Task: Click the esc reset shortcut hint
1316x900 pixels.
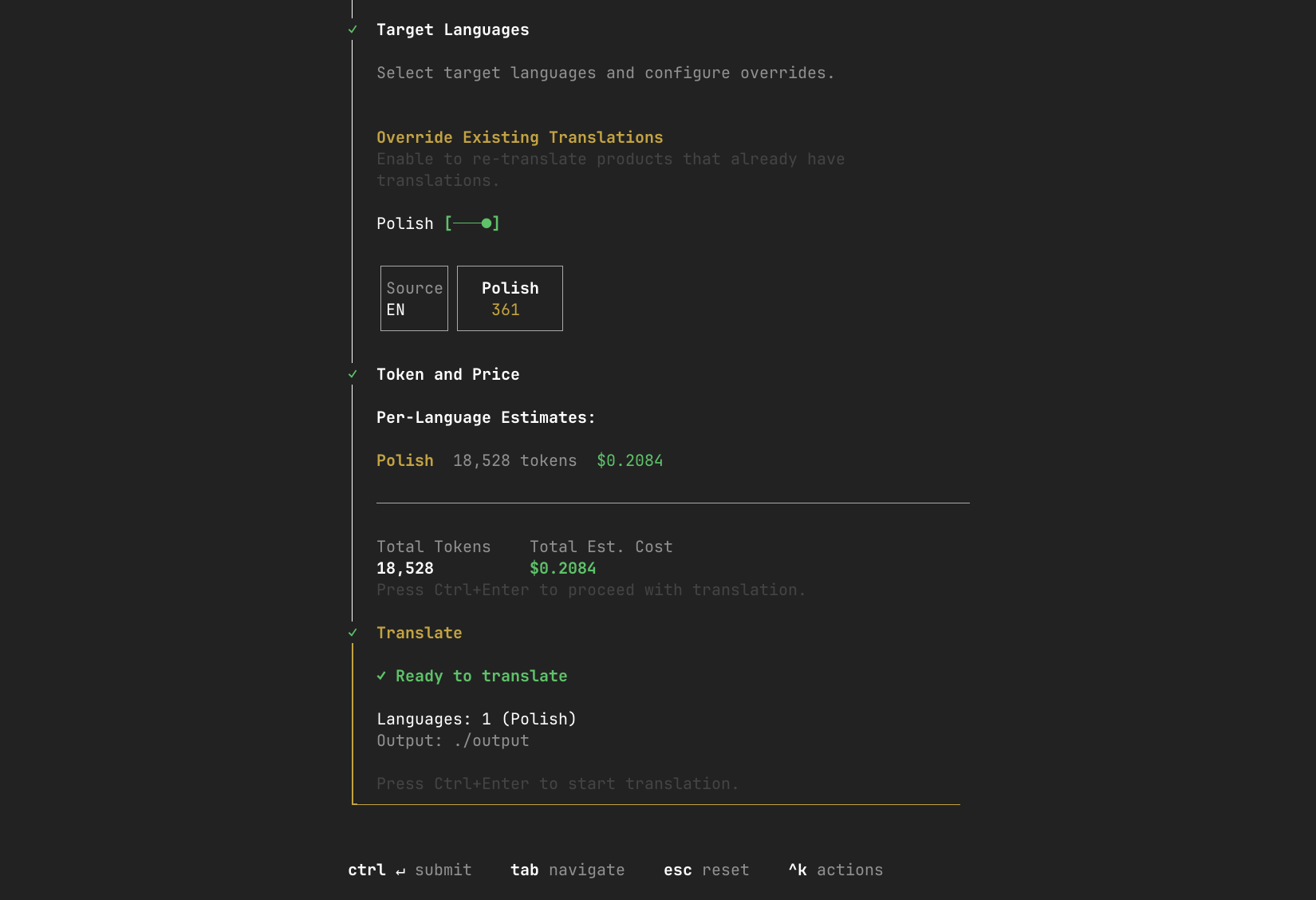Action: 706,870
